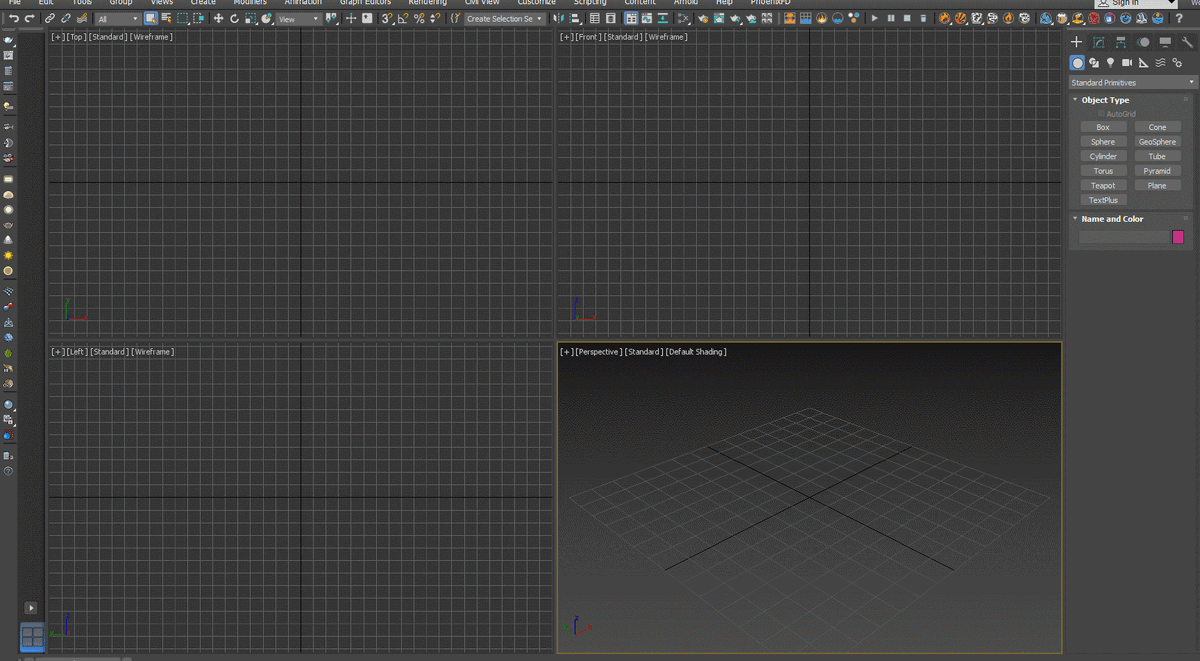Viewport: 1200px width, 661px height.
Task: Click the Mirror tool icon
Action: pos(558,18)
